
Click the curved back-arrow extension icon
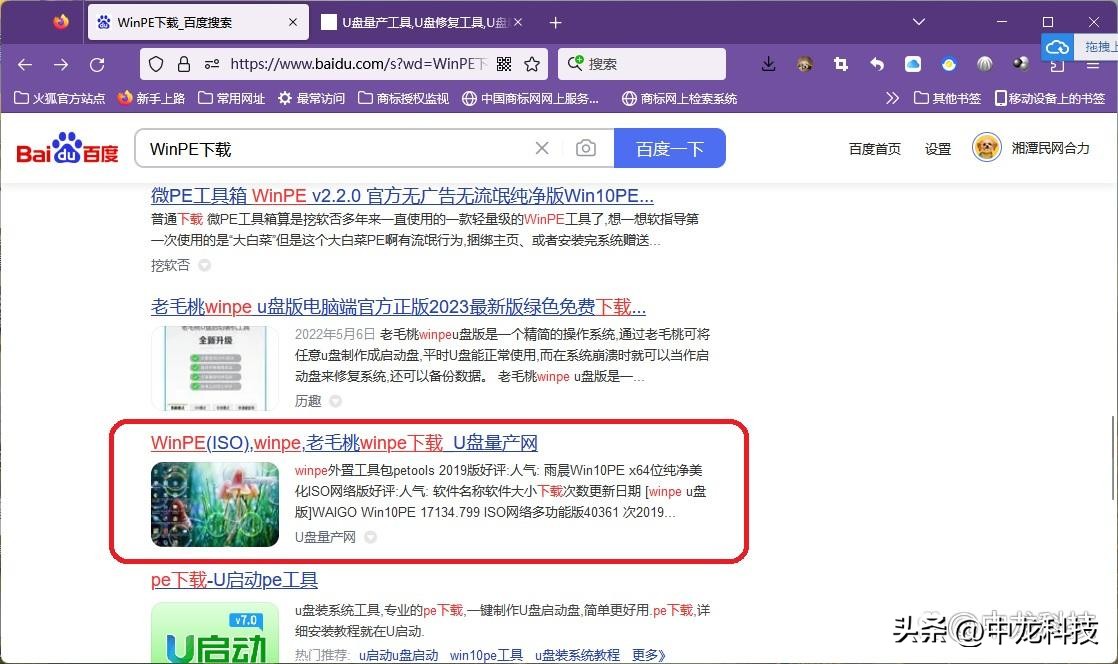click(876, 64)
